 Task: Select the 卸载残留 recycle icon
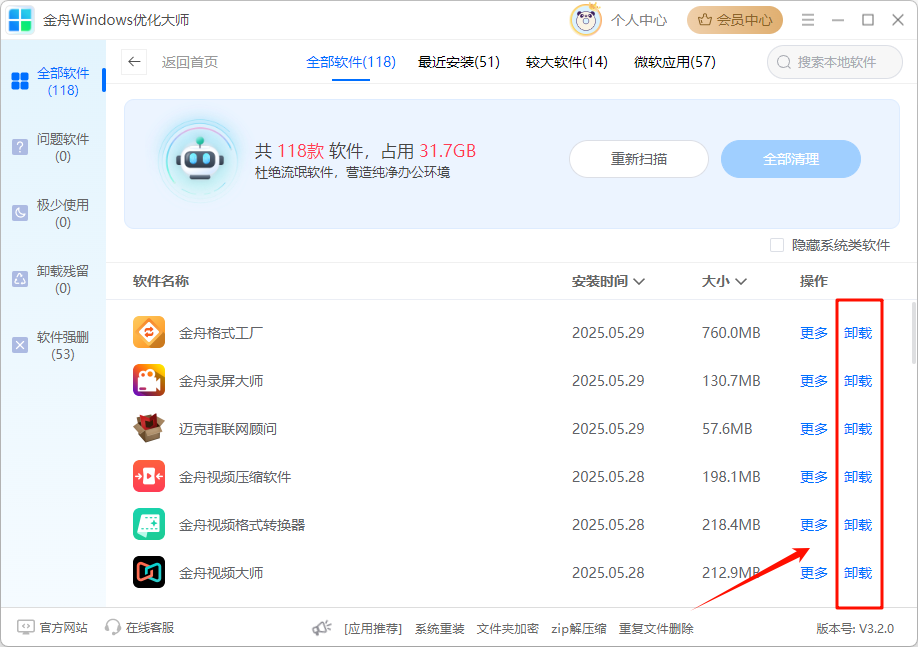20,279
